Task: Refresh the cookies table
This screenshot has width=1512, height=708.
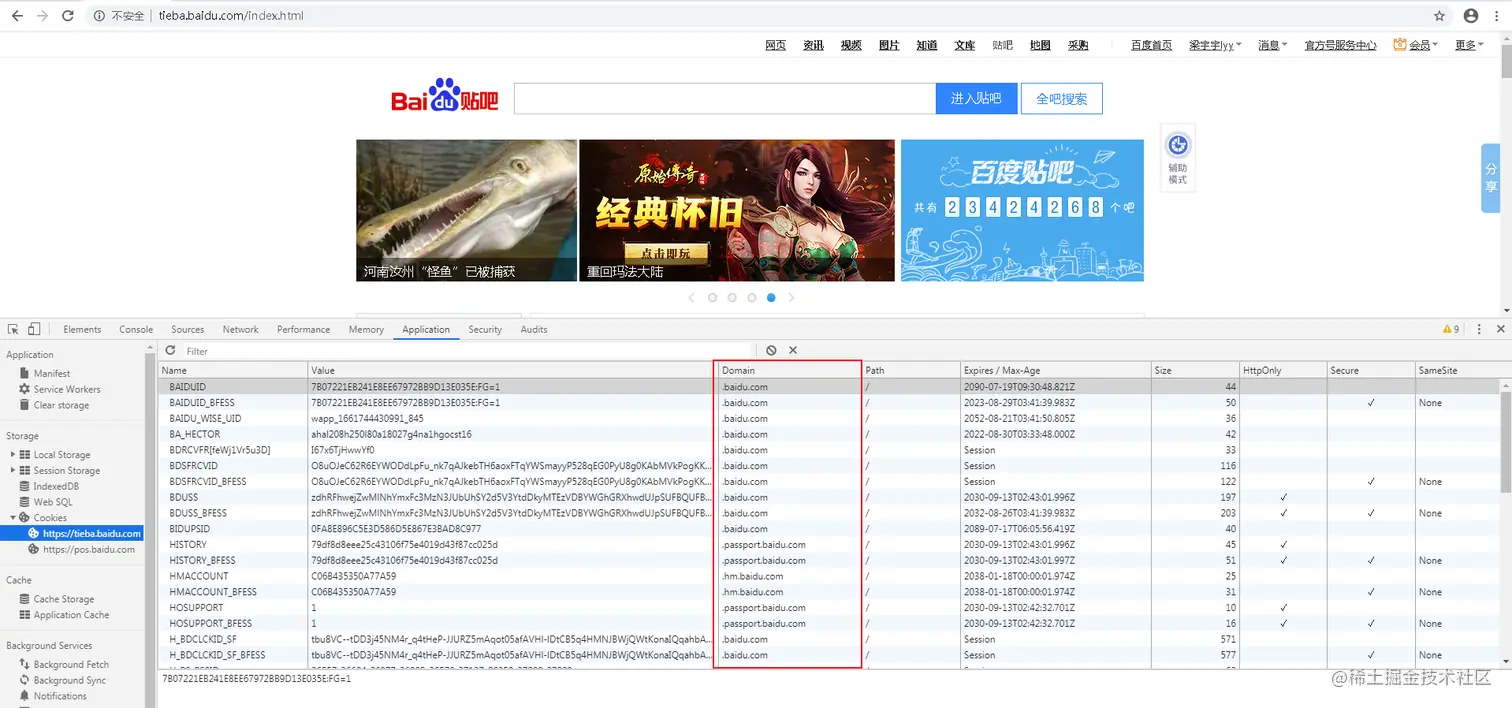Action: point(170,351)
